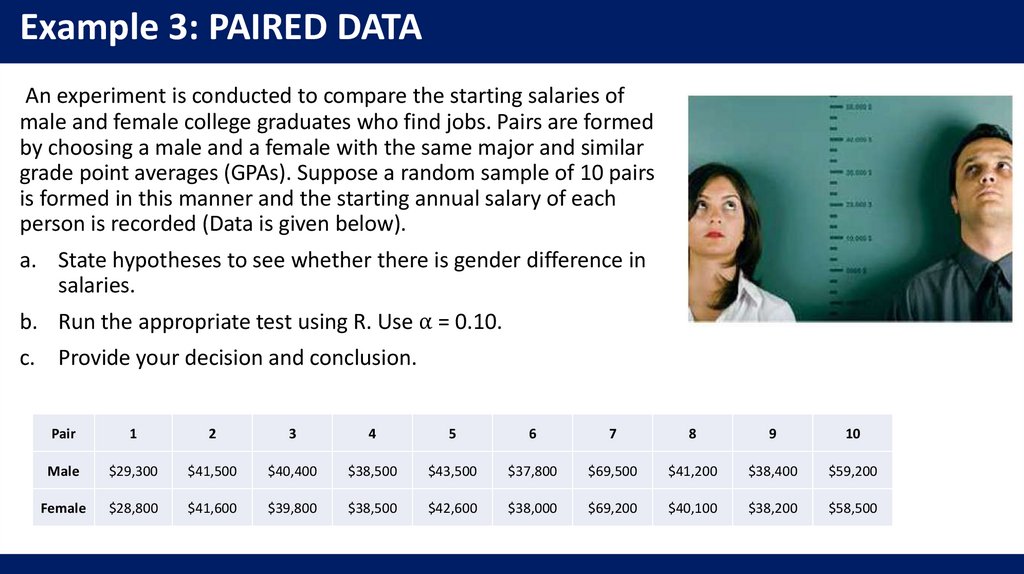Select the $58,500 female salary cell
The width and height of the screenshot is (1024, 574).
[x=853, y=508]
